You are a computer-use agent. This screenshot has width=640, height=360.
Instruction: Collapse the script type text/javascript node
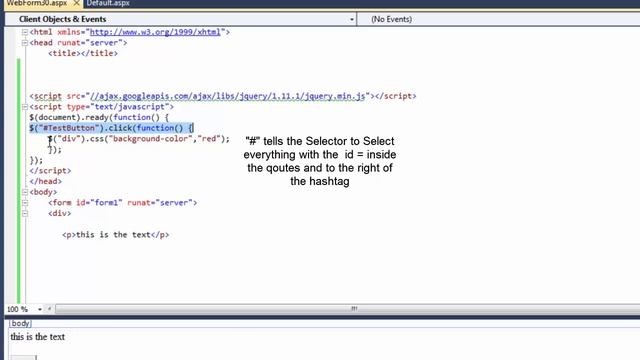coord(25,107)
